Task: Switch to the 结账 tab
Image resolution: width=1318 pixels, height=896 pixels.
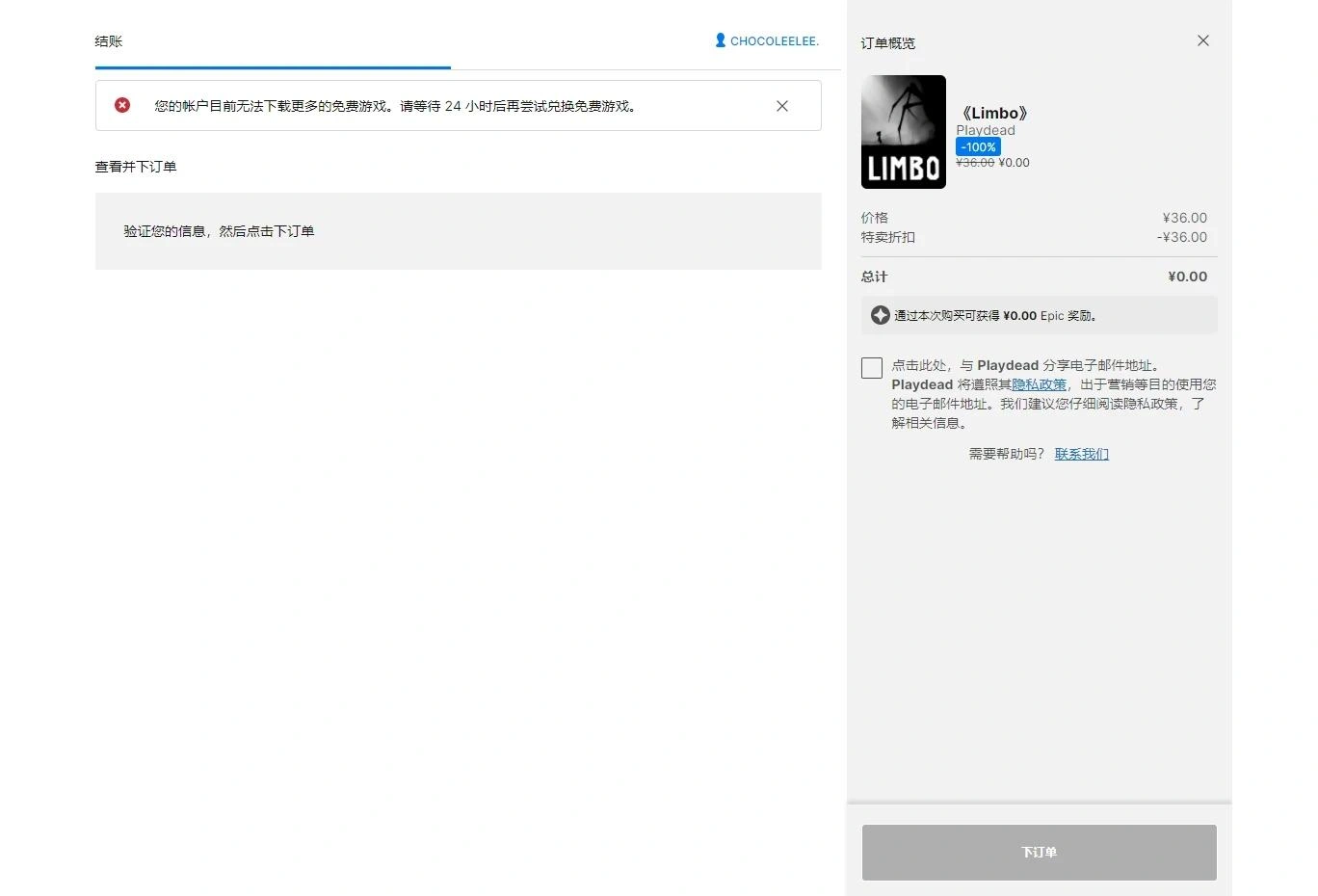Action: 107,41
